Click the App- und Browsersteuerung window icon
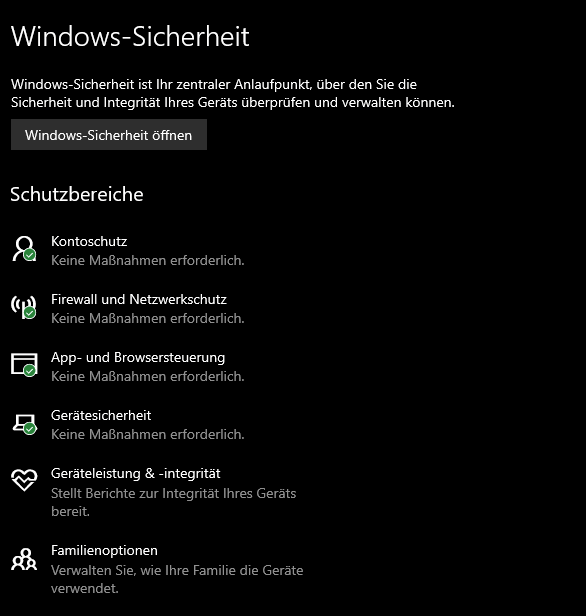 (x=24, y=365)
